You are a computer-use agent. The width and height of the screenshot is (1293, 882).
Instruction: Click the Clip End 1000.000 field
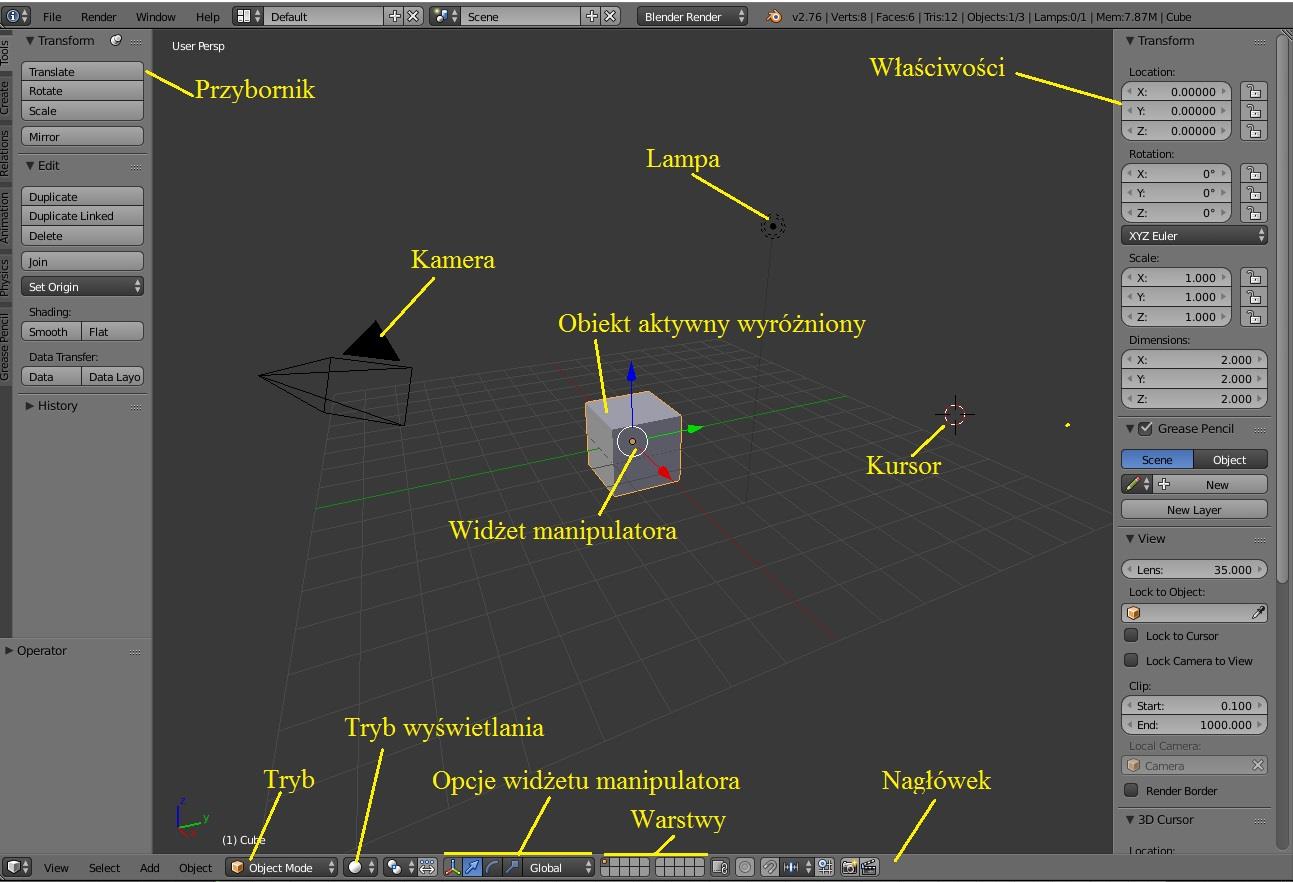1194,725
